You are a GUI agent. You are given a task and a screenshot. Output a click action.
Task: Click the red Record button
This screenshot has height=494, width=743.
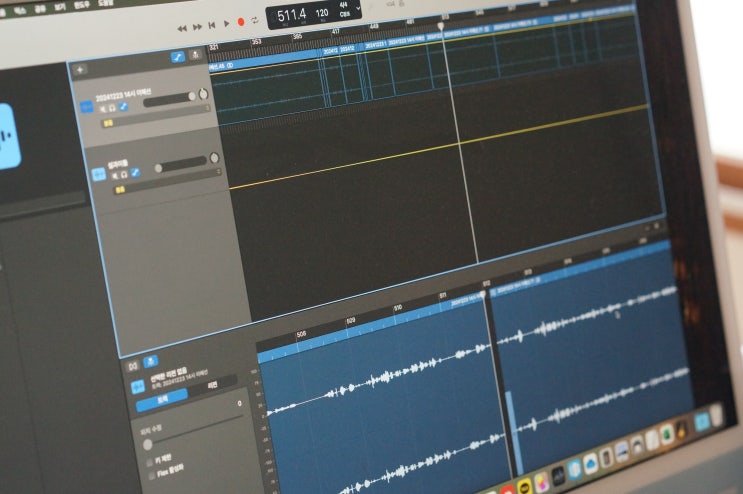tap(241, 22)
